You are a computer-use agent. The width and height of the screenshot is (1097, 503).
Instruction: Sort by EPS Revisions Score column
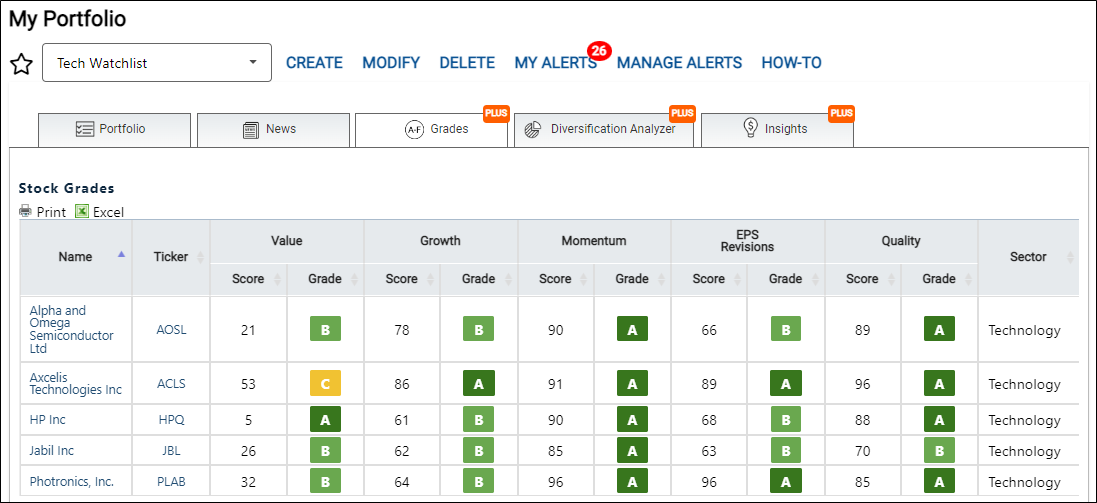click(x=709, y=278)
